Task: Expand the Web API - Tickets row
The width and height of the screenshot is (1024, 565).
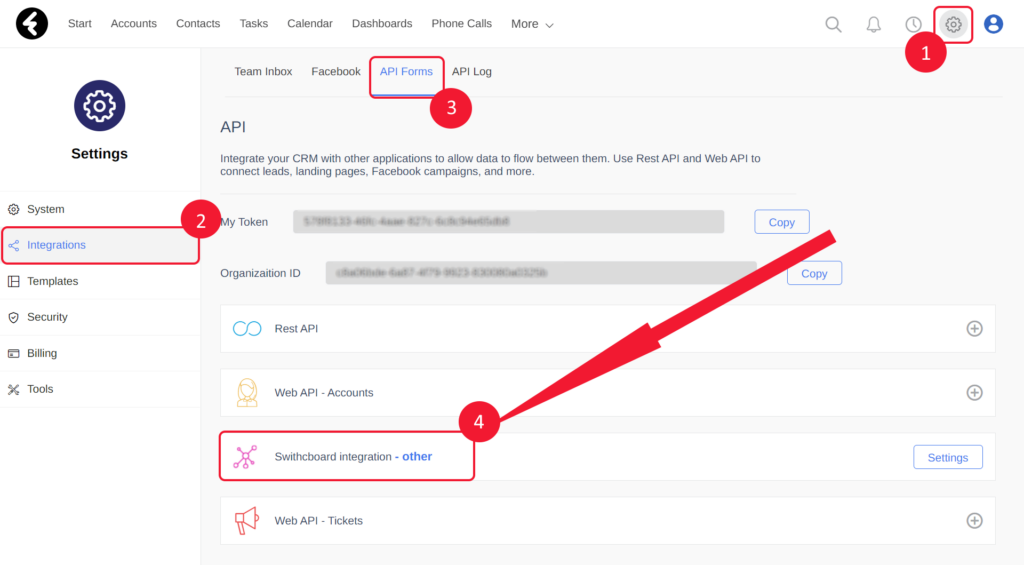Action: [x=974, y=521]
